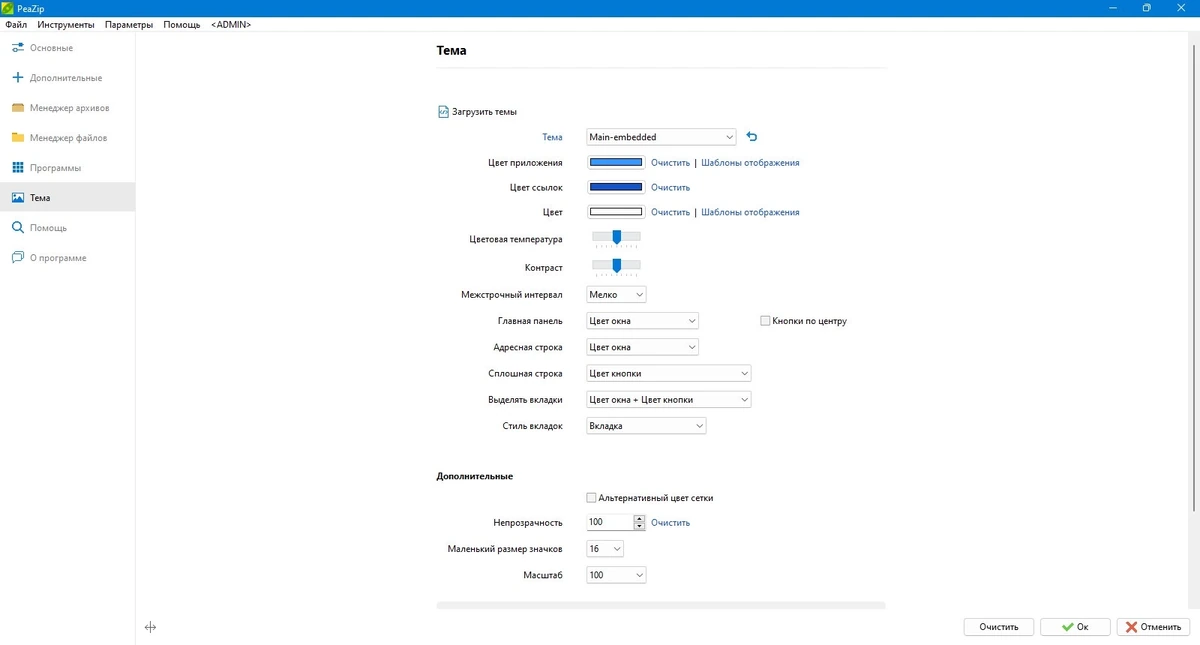Click the Цветовая температура slider
This screenshot has height=645, width=1200.
pyautogui.click(x=616, y=238)
